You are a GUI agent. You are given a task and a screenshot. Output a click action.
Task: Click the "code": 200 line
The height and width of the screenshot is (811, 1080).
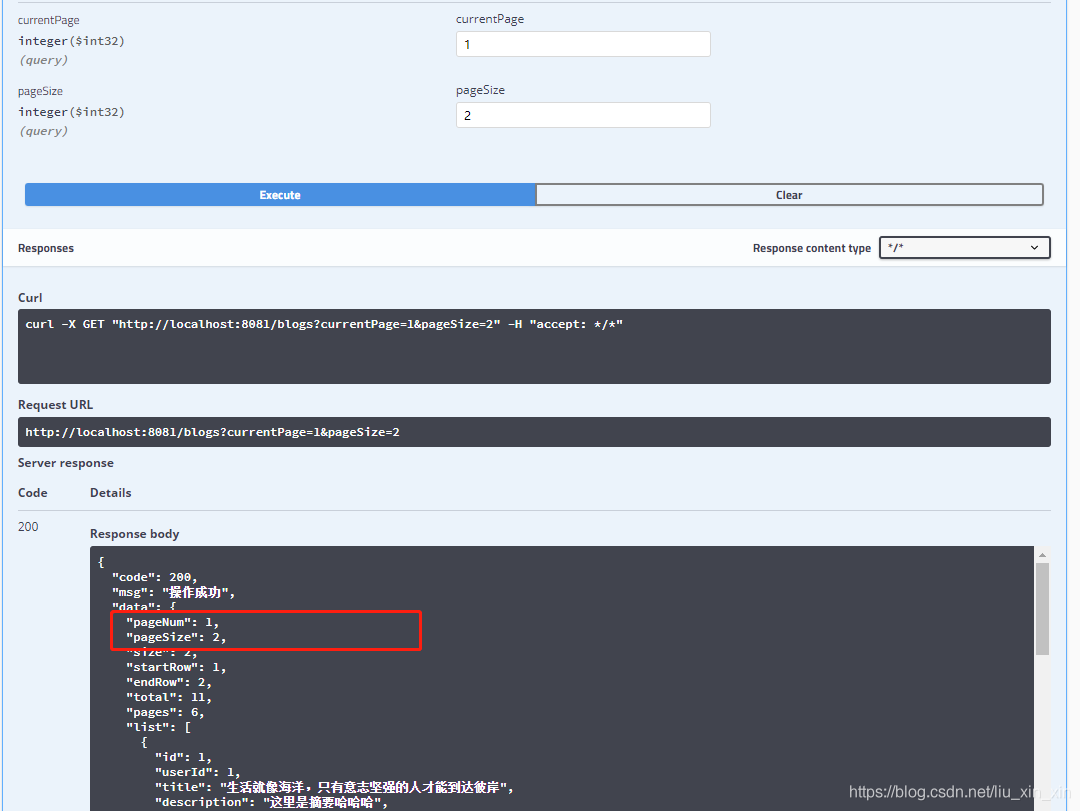pyautogui.click(x=154, y=577)
